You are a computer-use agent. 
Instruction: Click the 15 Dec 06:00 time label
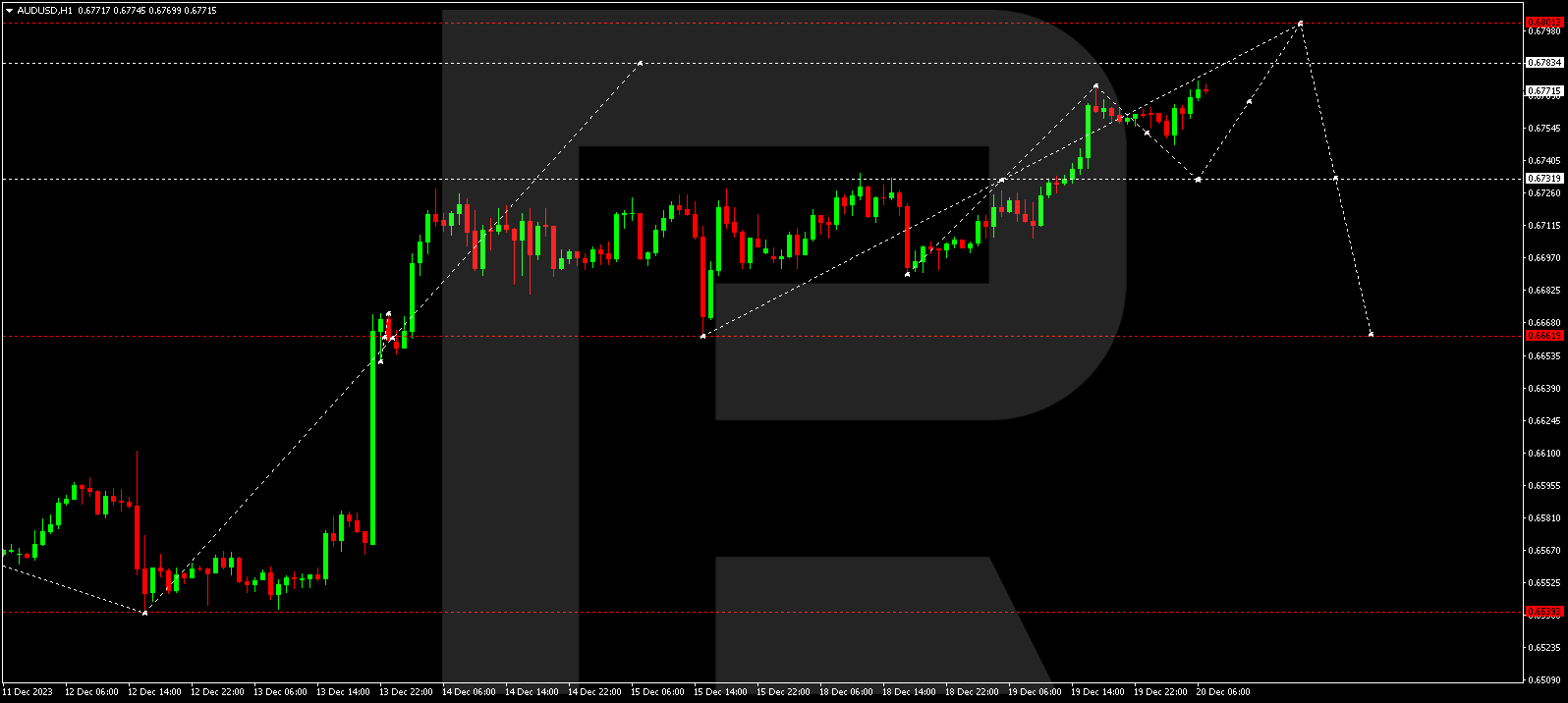click(x=657, y=692)
